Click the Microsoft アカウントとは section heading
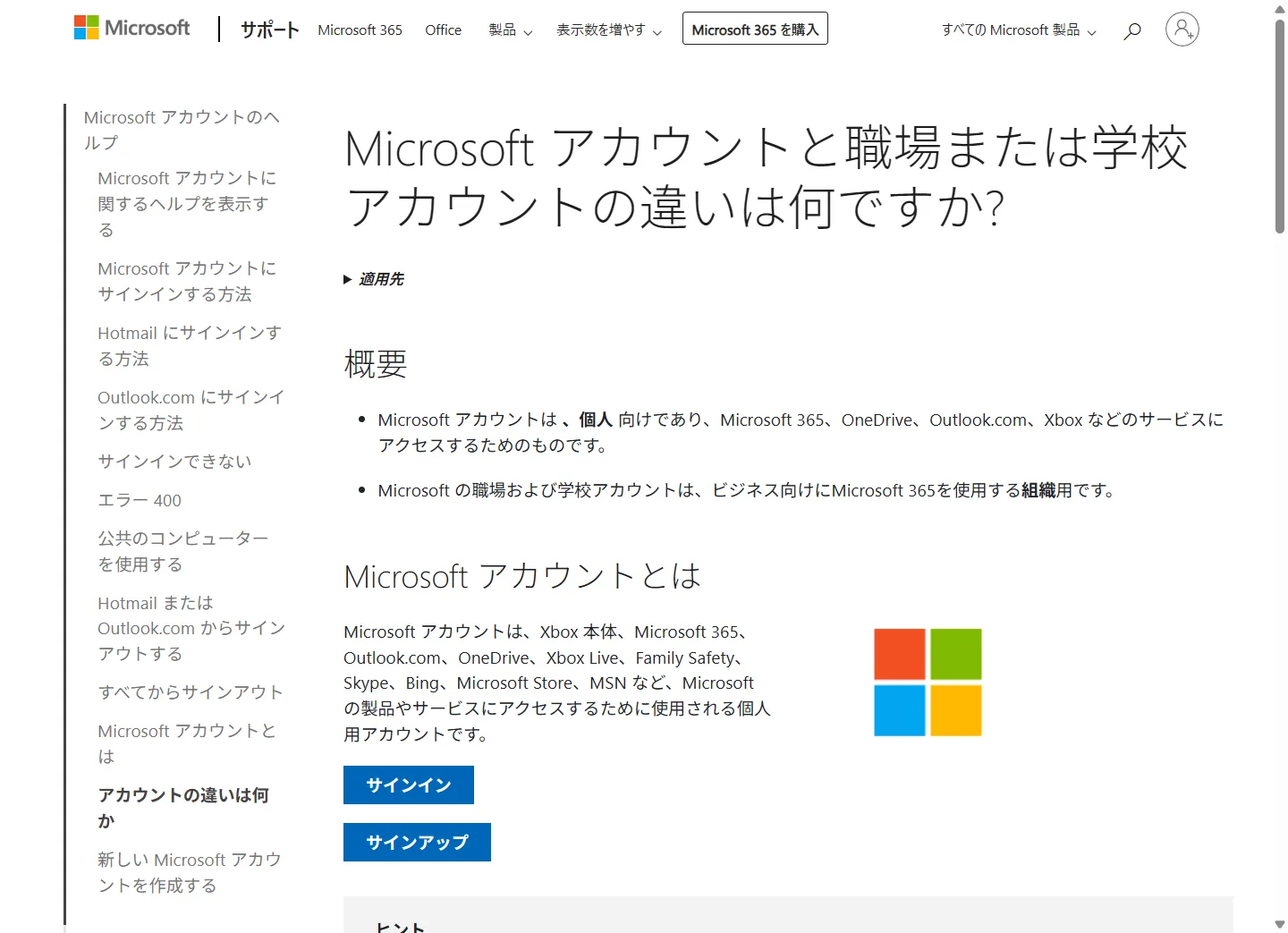Image resolution: width=1288 pixels, height=933 pixels. [x=522, y=576]
